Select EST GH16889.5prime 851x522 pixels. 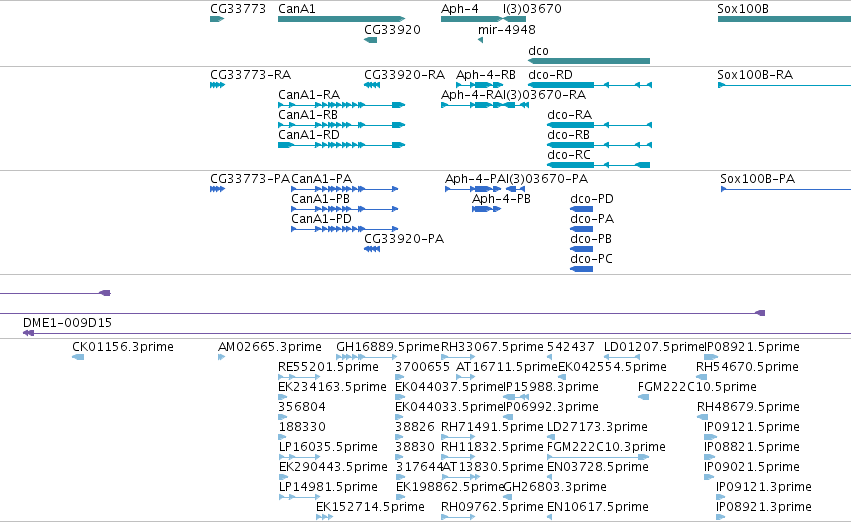point(388,347)
